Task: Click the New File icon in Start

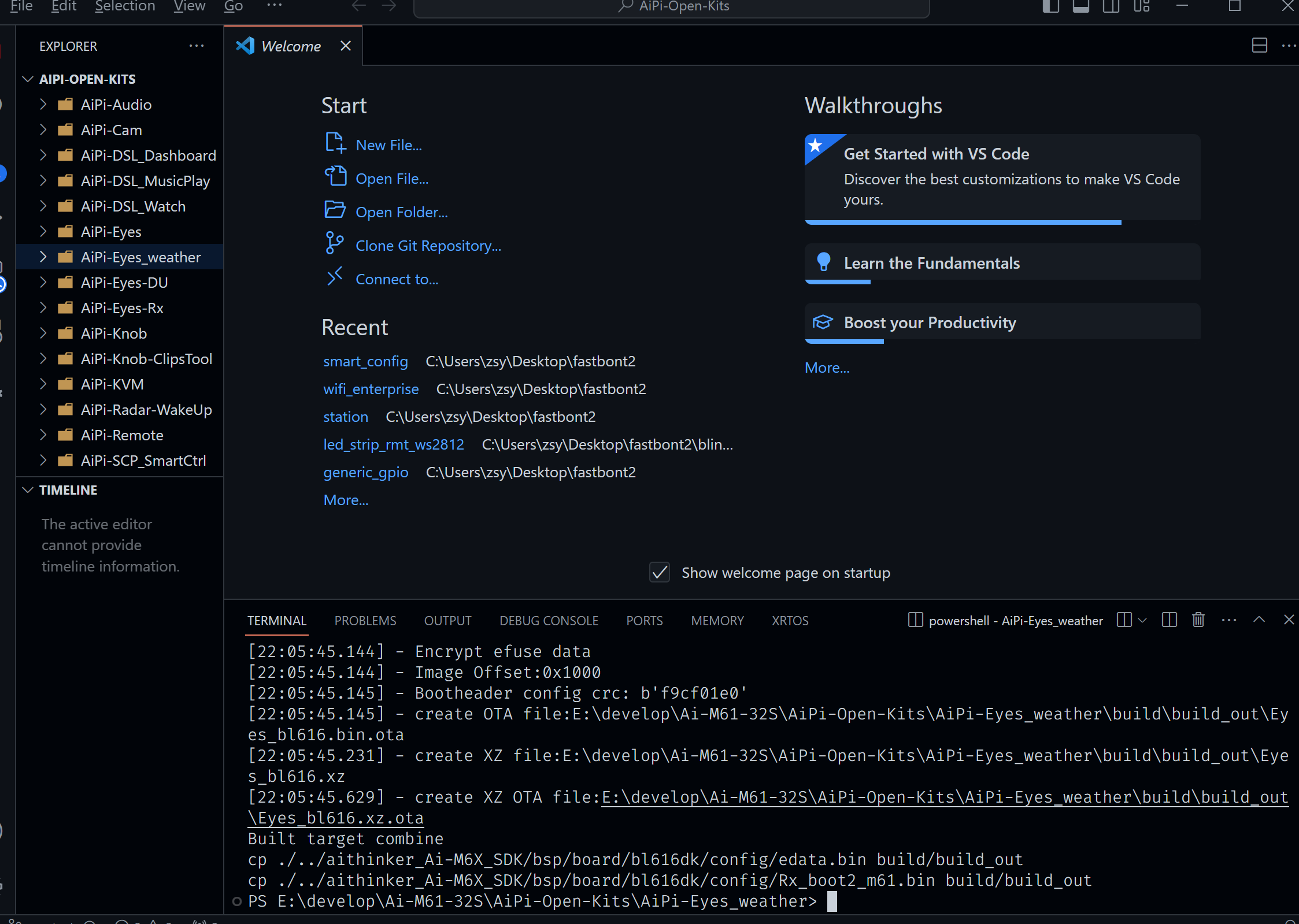Action: coord(335,143)
